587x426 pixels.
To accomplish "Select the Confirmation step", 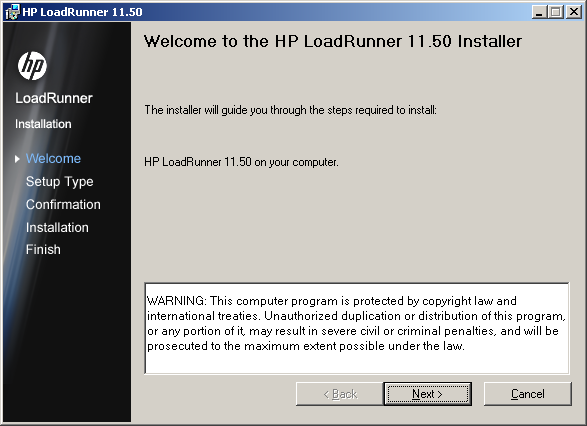I will click(x=63, y=204).
